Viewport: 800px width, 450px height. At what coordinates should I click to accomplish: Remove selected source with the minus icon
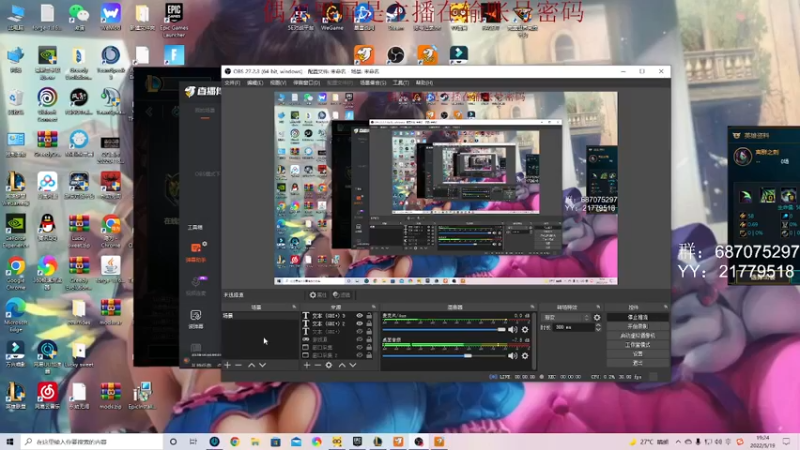[x=317, y=365]
